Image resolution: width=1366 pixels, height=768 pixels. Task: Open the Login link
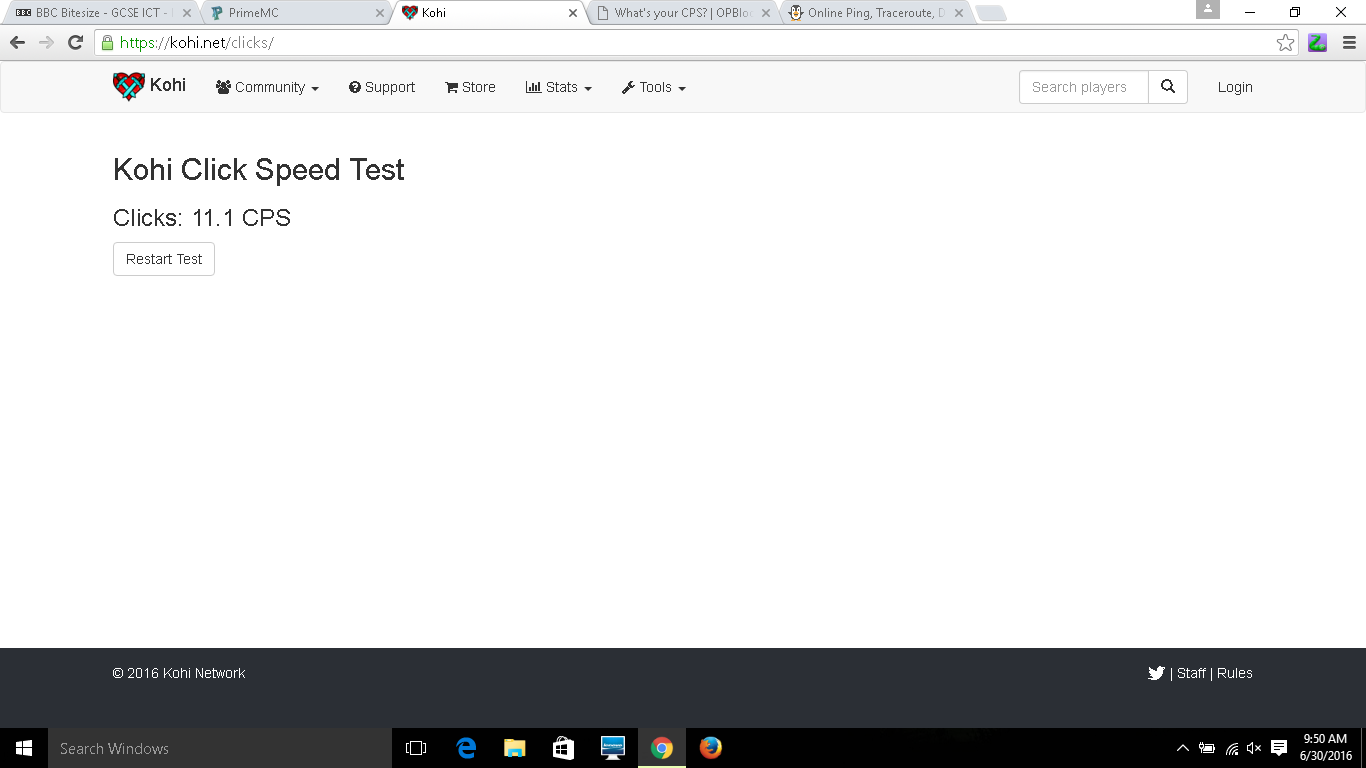1235,87
